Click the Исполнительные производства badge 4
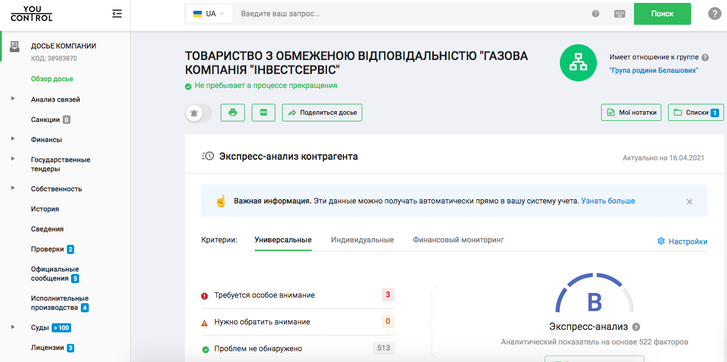Image resolution: width=727 pixels, height=362 pixels. [x=84, y=308]
